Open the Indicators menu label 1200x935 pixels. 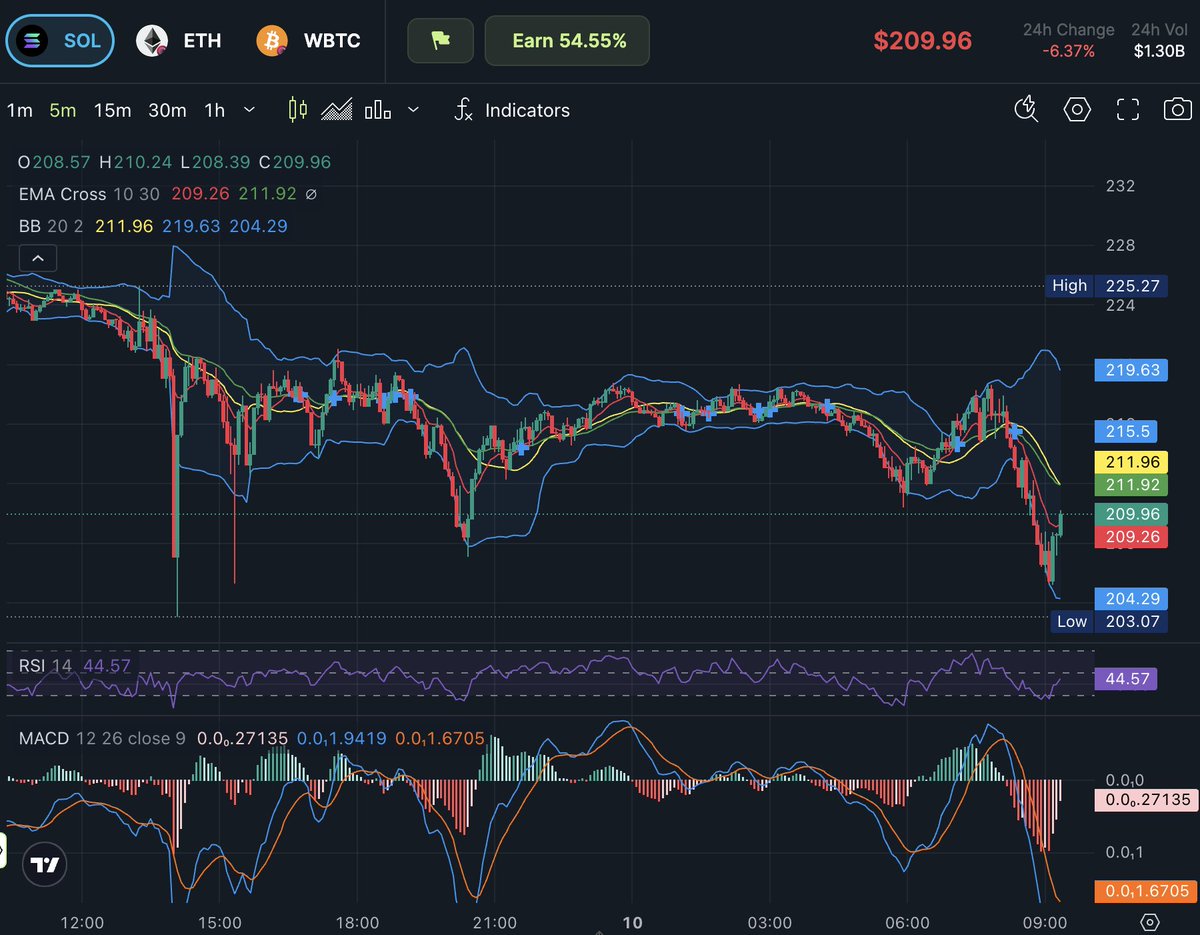[527, 110]
